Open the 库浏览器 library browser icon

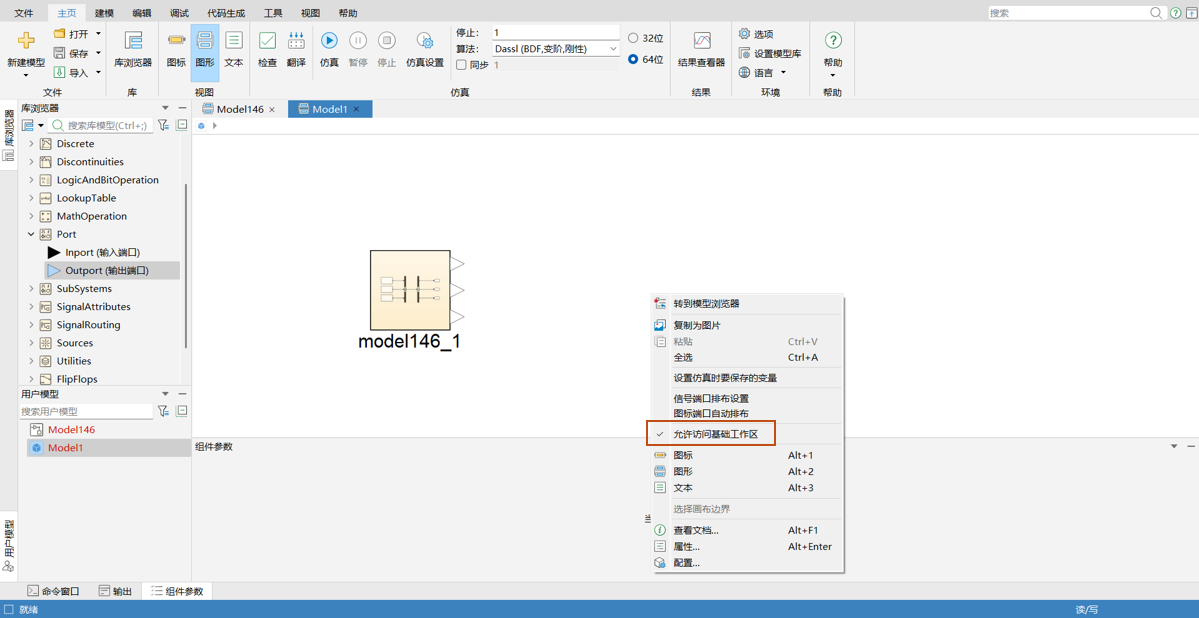click(x=133, y=42)
